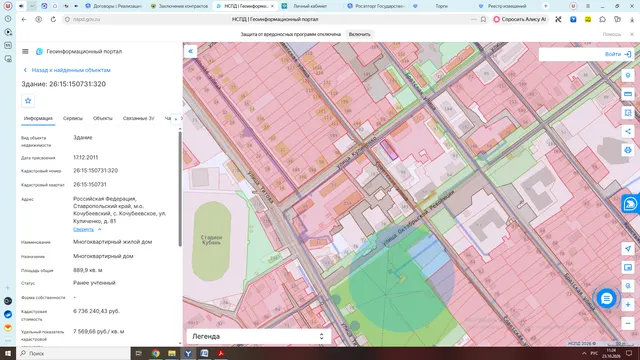This screenshot has width=640, height=360.
Task: Click cadastral quarter 26:15:150731 value
Action: pos(90,184)
